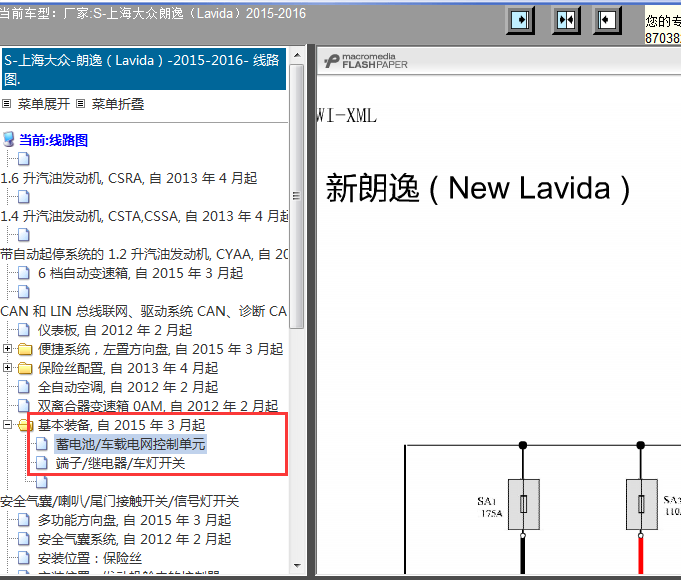The image size is (681, 580).
Task: Select 基本装备, 自 2015 年 3 月起 label
Action: 121,425
